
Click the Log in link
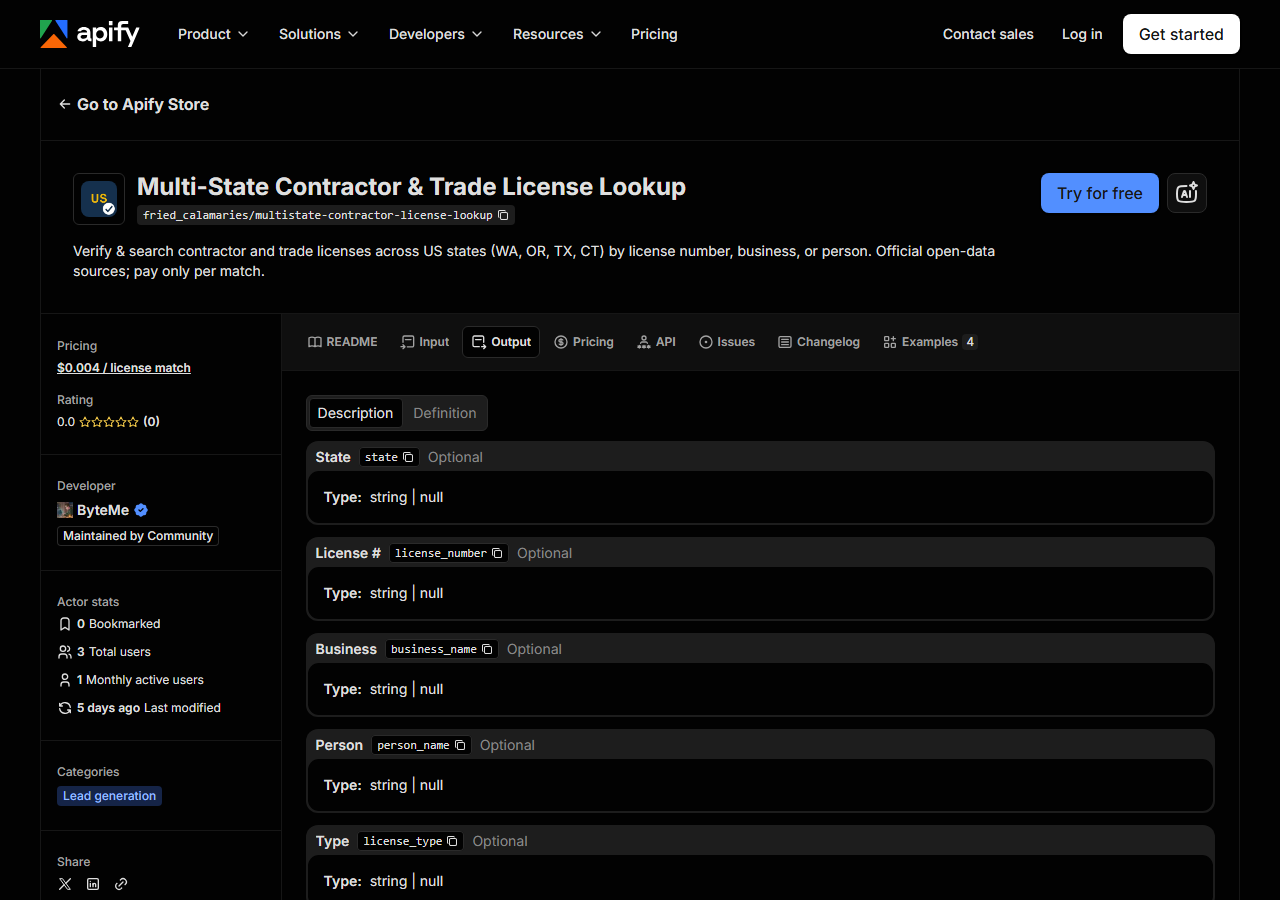pos(1082,34)
